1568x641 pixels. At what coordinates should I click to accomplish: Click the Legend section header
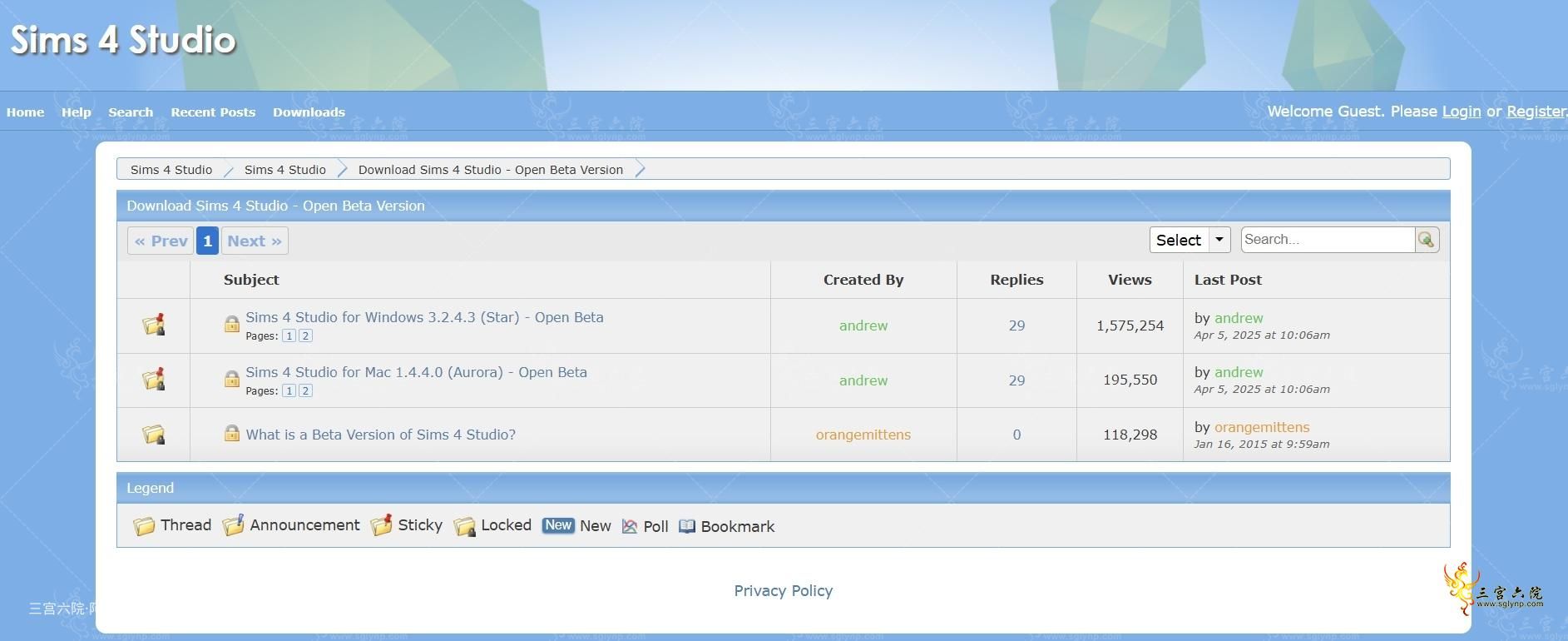point(783,488)
